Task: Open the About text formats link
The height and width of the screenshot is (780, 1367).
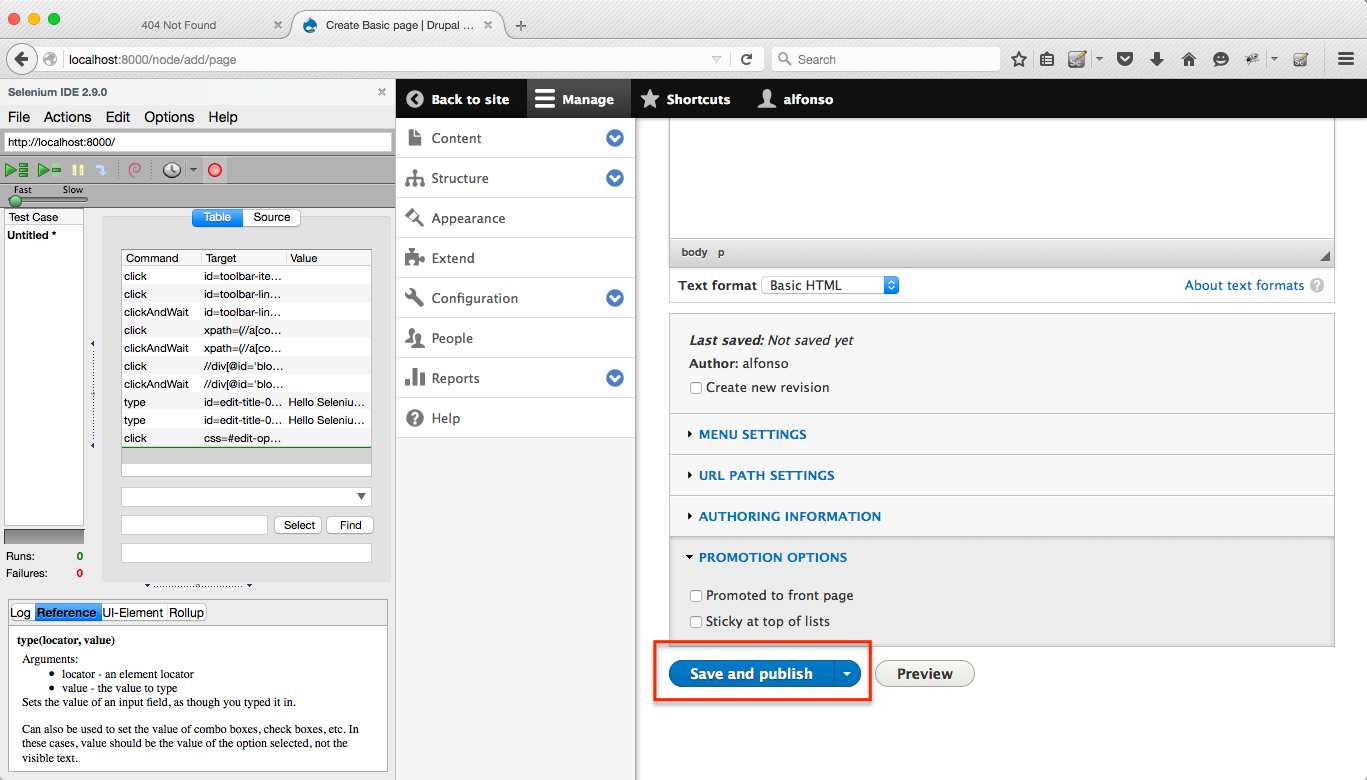Action: [x=1244, y=285]
